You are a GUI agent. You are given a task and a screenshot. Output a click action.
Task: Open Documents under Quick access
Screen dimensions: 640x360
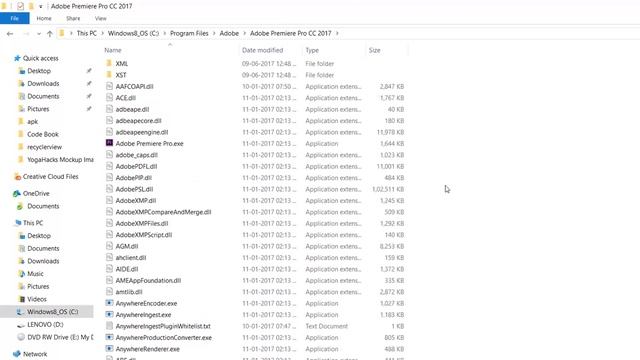point(43,96)
